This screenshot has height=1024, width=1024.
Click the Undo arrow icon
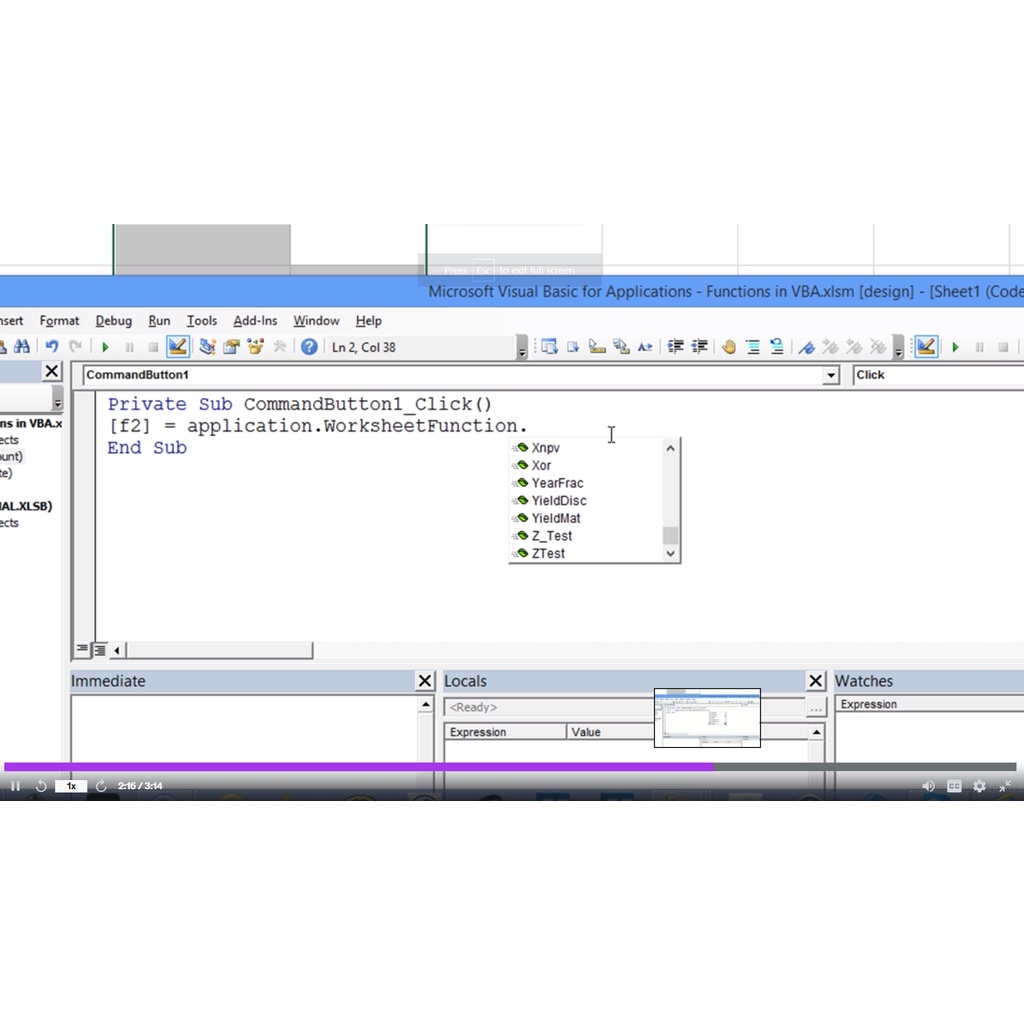tap(51, 347)
